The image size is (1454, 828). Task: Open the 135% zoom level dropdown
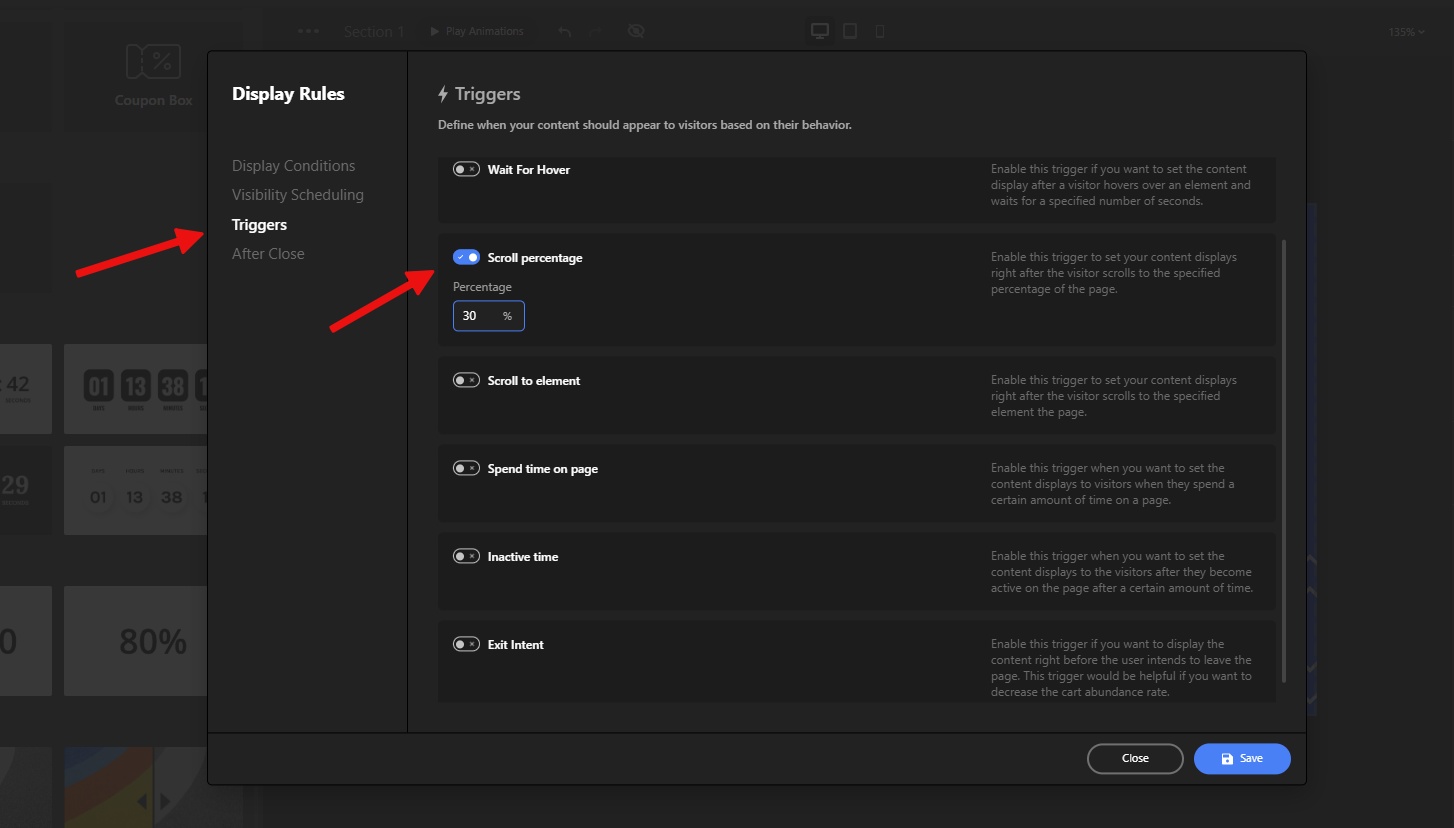pos(1406,32)
